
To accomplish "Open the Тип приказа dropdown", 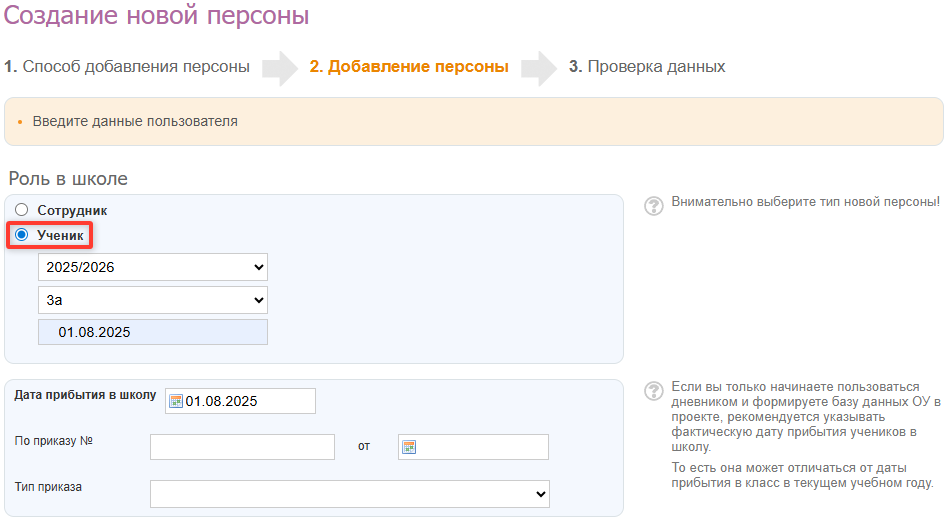I will point(349,494).
